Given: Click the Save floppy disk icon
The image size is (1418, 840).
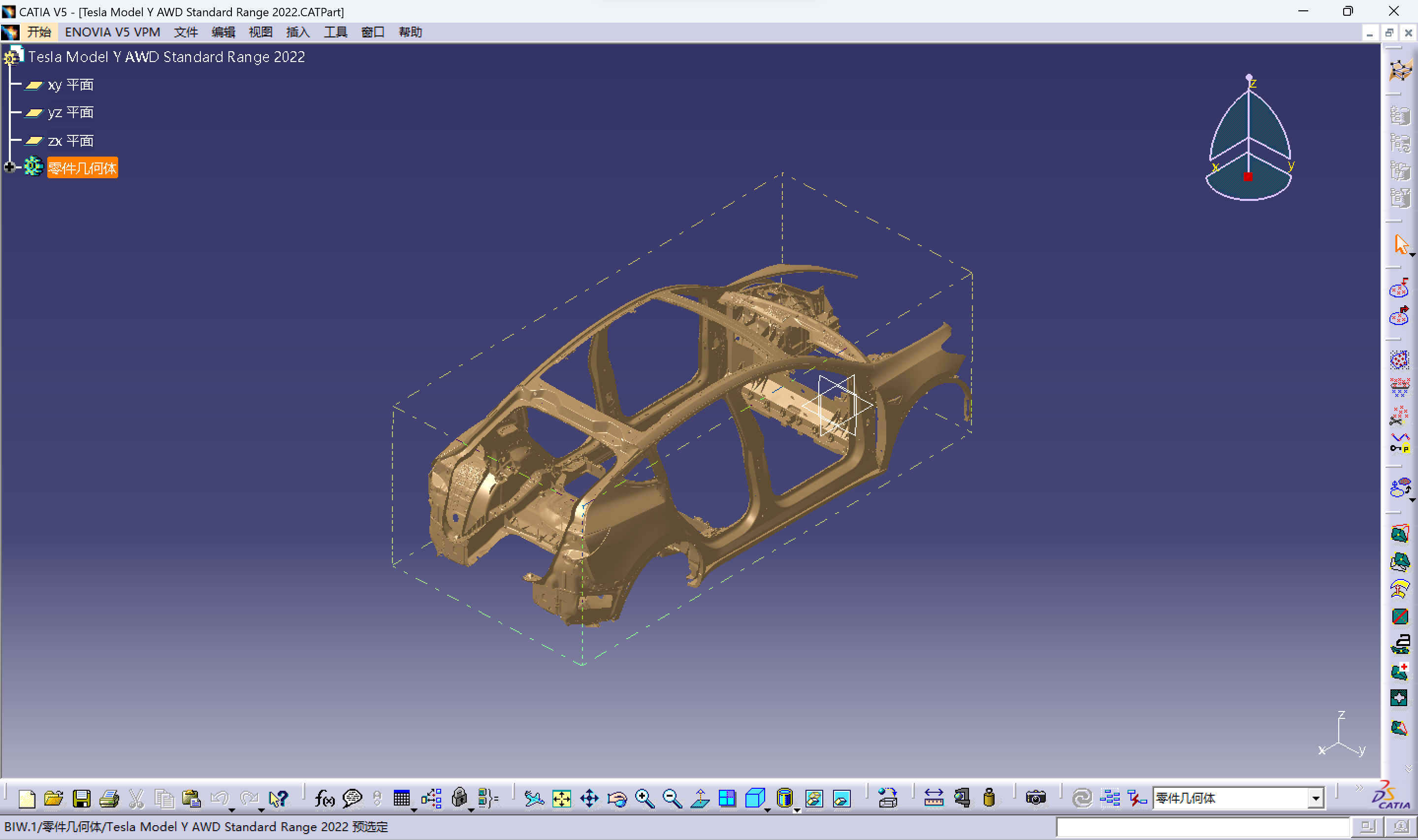Looking at the screenshot, I should 81,799.
